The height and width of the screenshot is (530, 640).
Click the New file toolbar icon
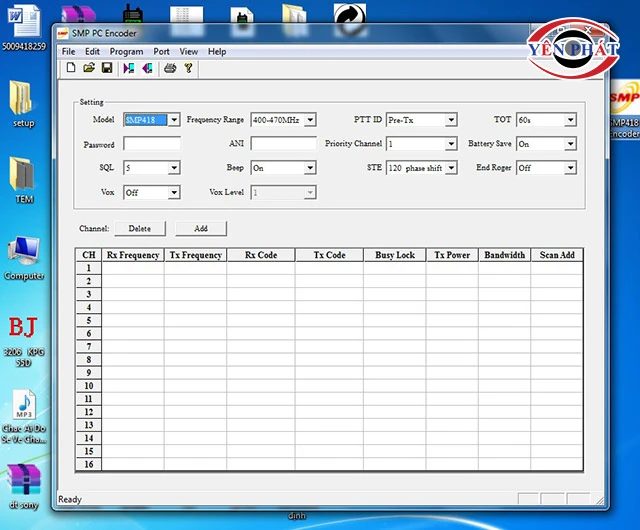[71, 68]
